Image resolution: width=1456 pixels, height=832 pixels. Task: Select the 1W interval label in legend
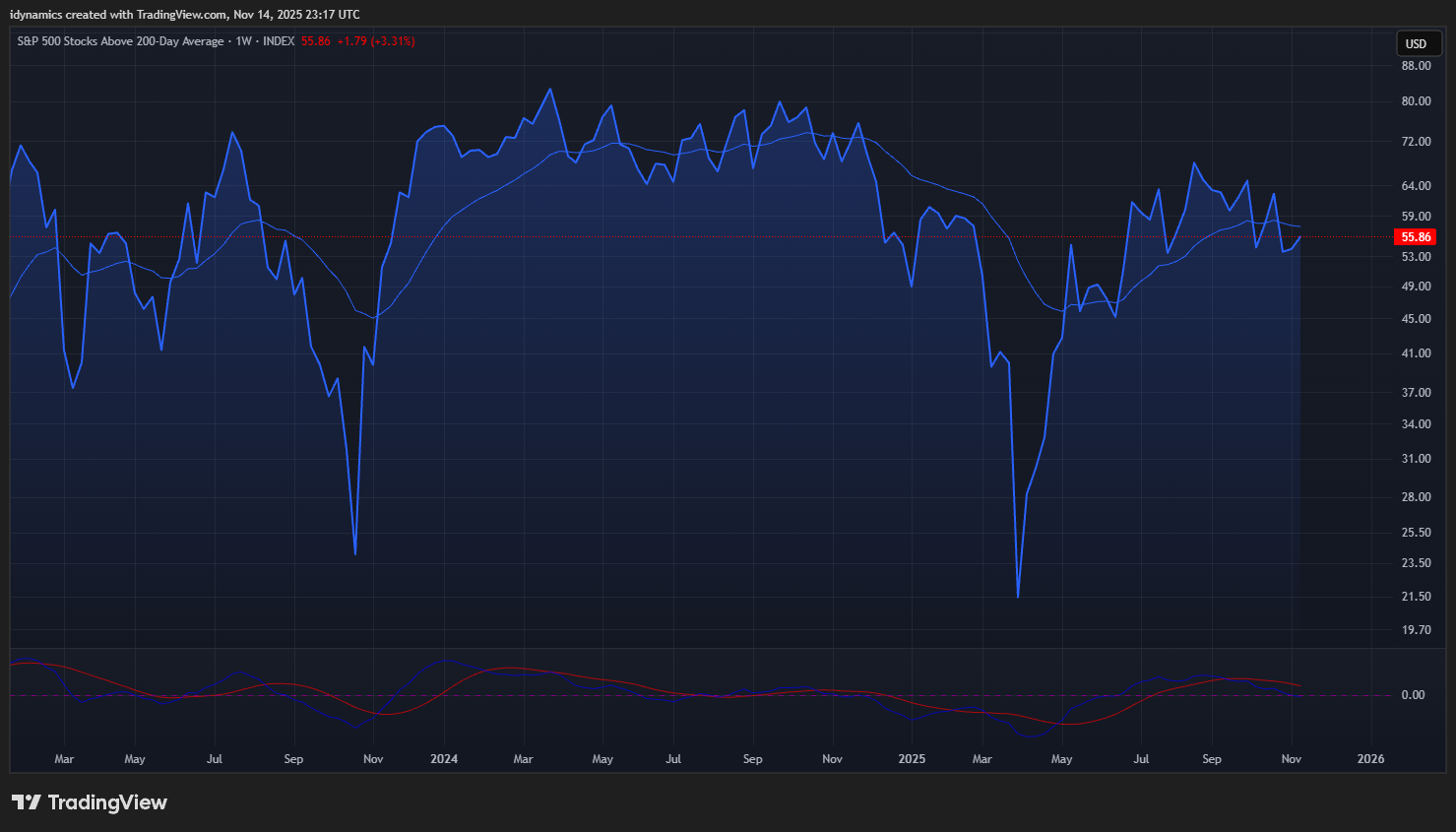243,41
